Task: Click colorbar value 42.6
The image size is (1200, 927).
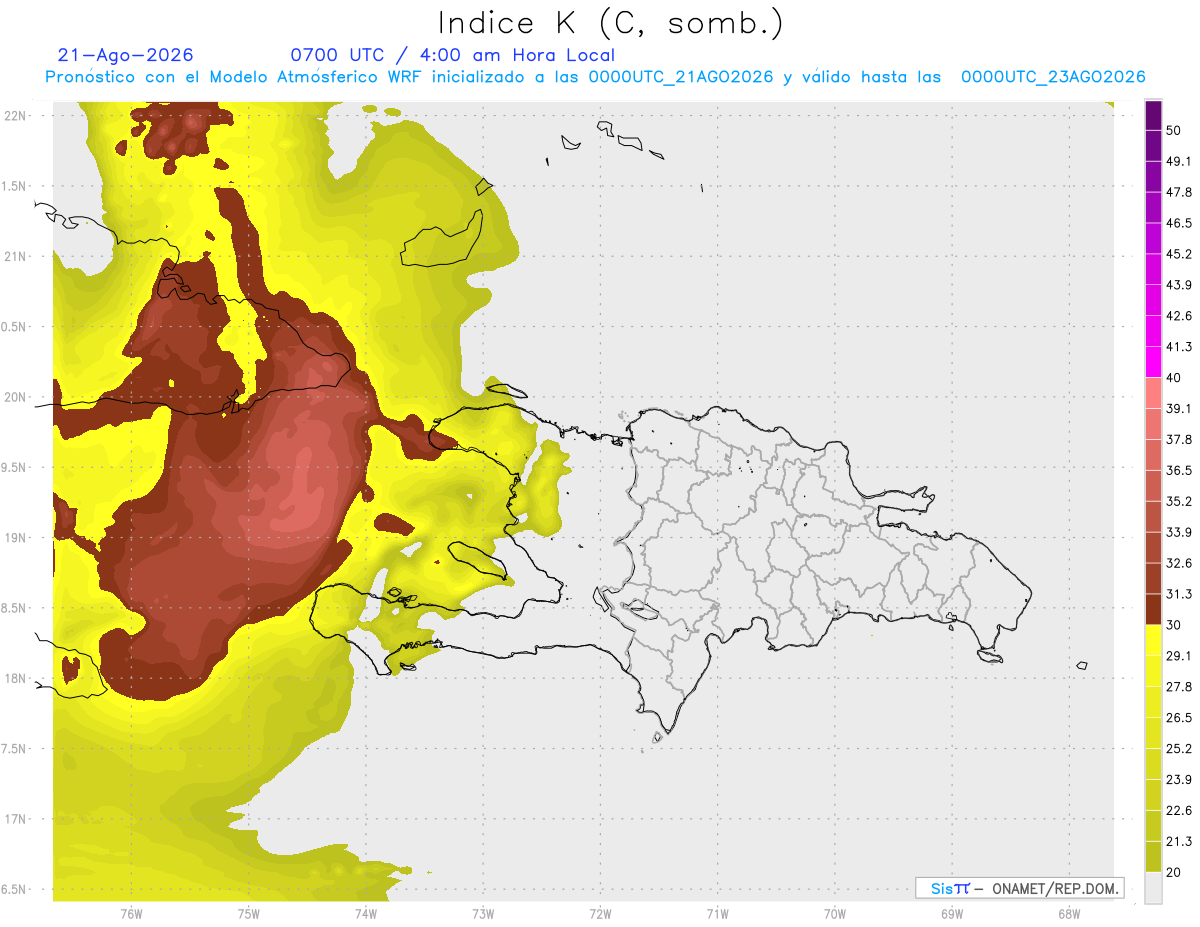Action: (x=1179, y=316)
